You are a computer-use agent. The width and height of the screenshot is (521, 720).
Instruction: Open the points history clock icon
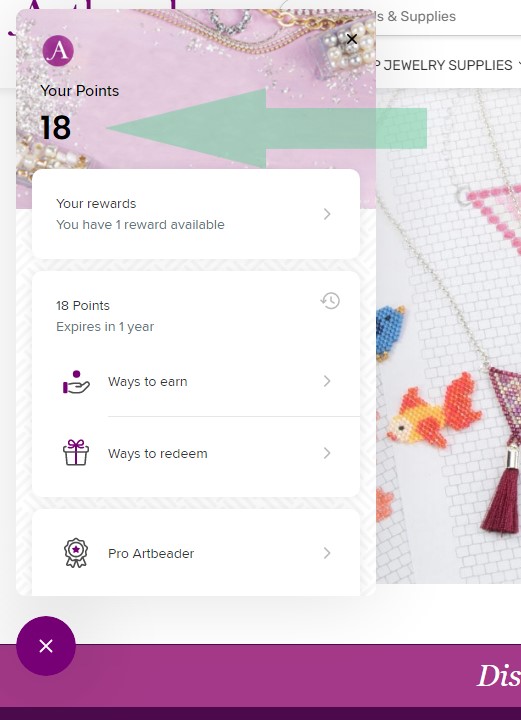coord(330,301)
